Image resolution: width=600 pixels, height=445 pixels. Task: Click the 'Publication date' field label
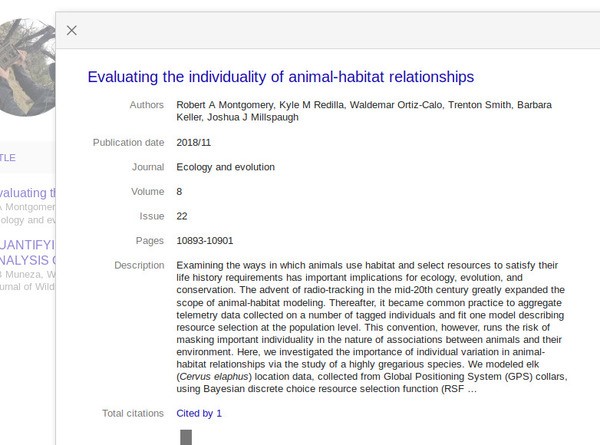(x=128, y=143)
